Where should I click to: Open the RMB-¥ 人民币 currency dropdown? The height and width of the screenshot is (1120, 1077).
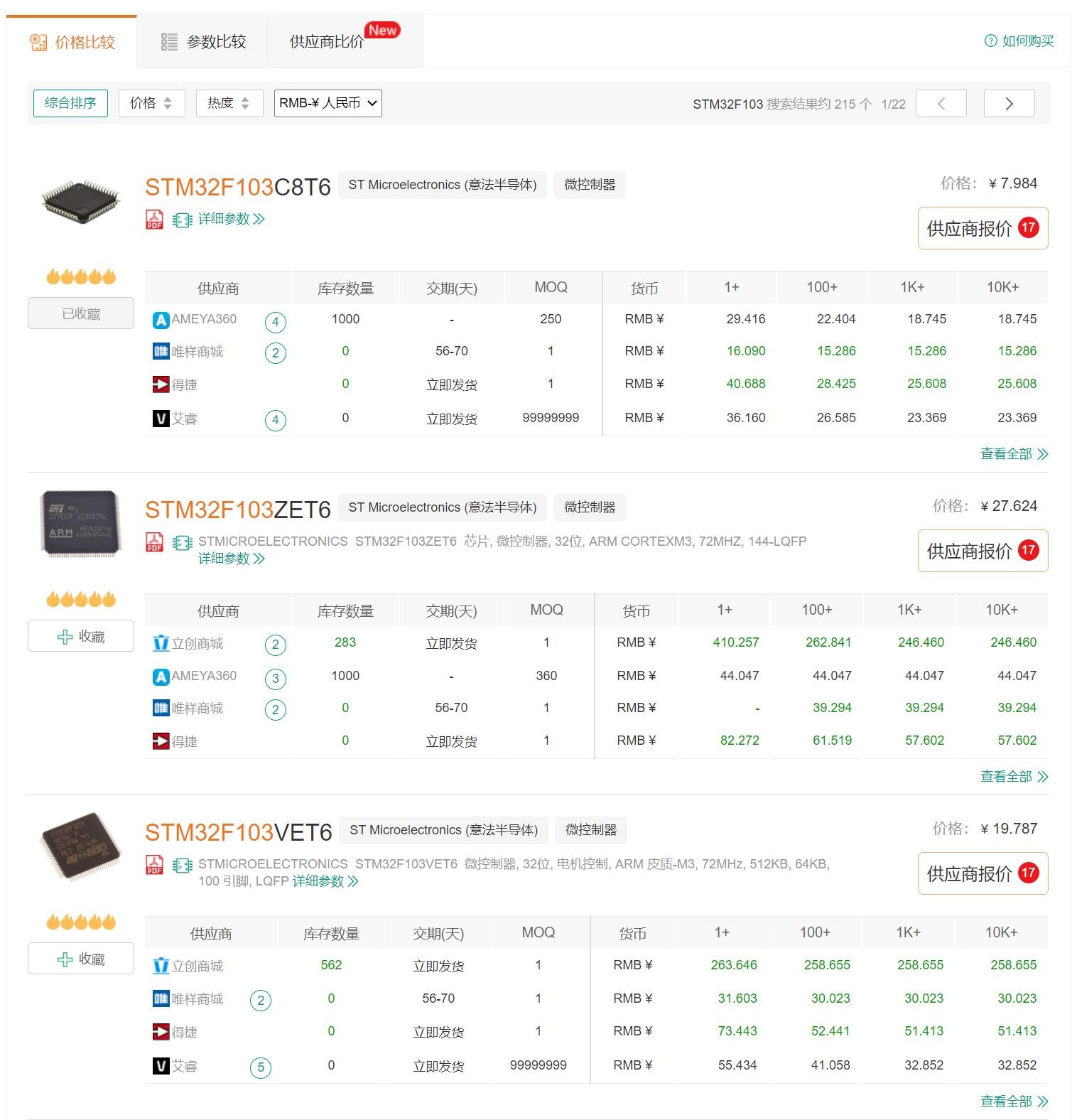pyautogui.click(x=328, y=103)
